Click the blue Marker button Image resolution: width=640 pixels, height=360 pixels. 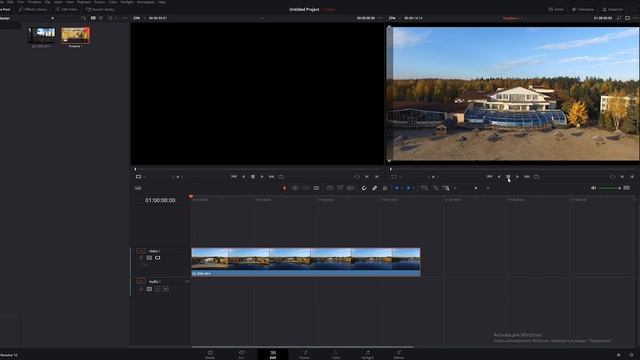[x=408, y=188]
